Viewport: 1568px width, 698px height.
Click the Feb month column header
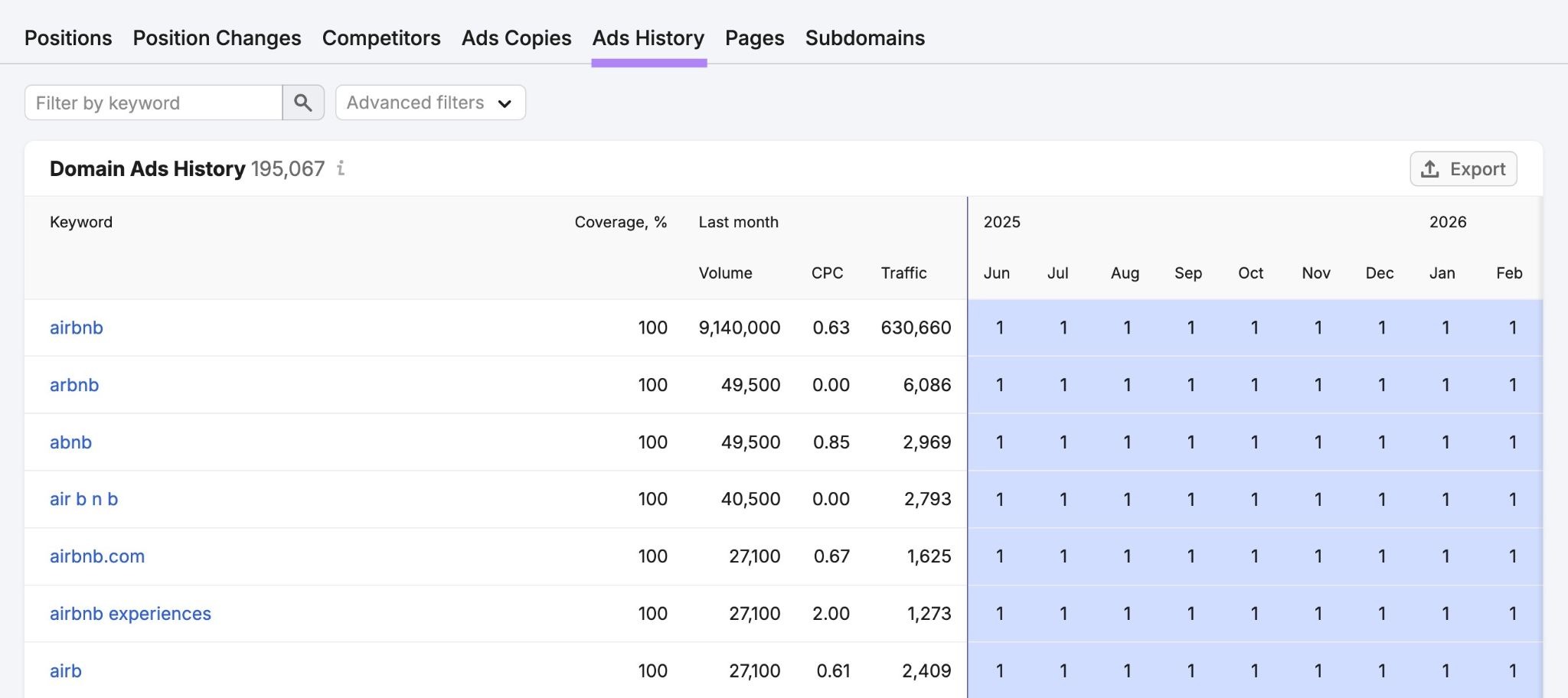pyautogui.click(x=1509, y=273)
